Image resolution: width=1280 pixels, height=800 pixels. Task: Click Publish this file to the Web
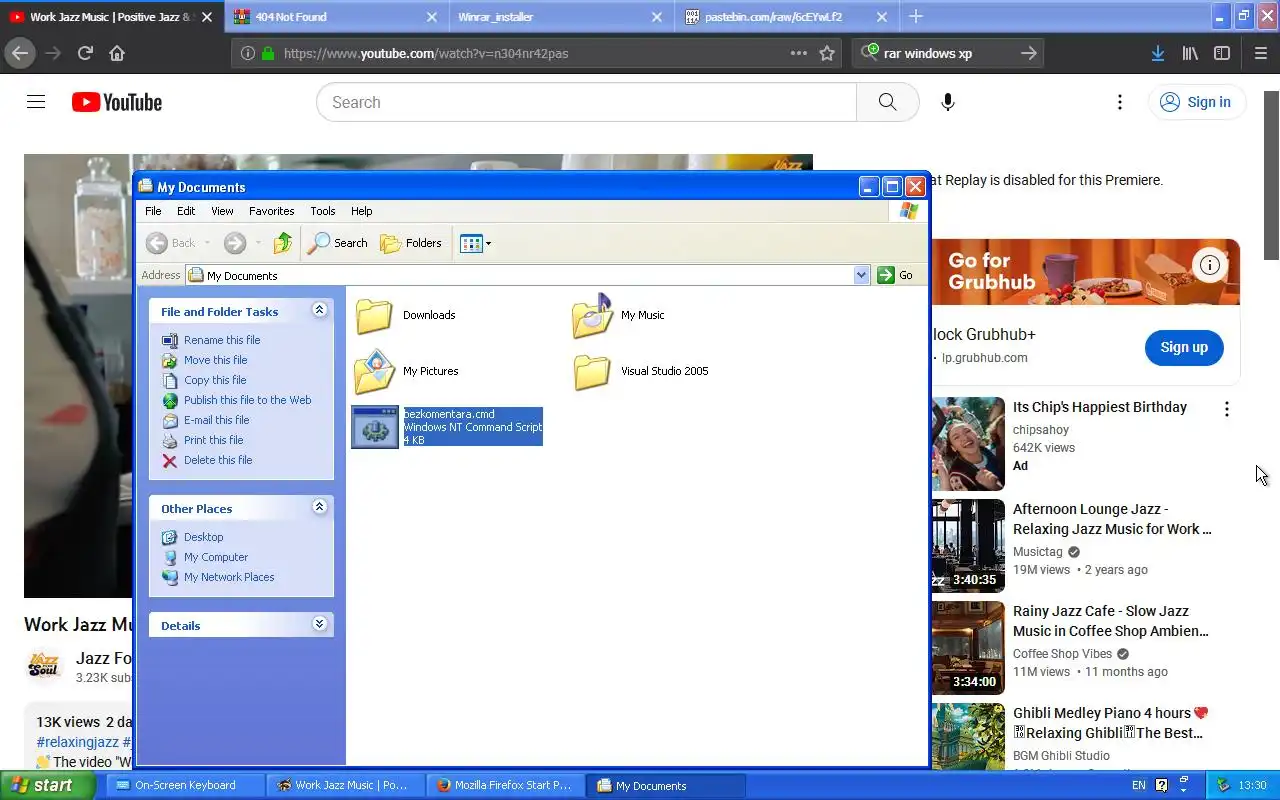(x=236, y=400)
